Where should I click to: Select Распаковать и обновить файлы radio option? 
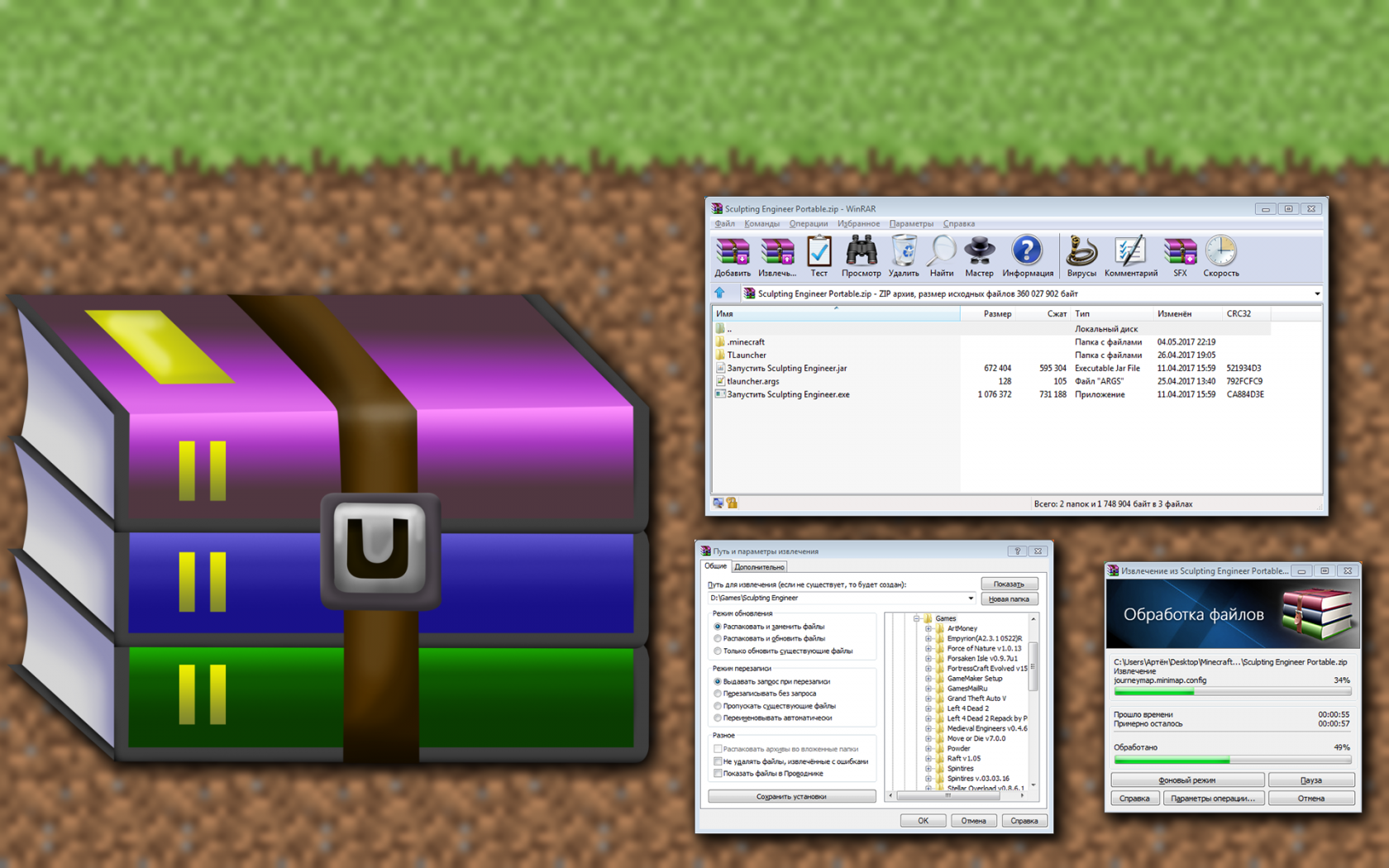[x=718, y=638]
